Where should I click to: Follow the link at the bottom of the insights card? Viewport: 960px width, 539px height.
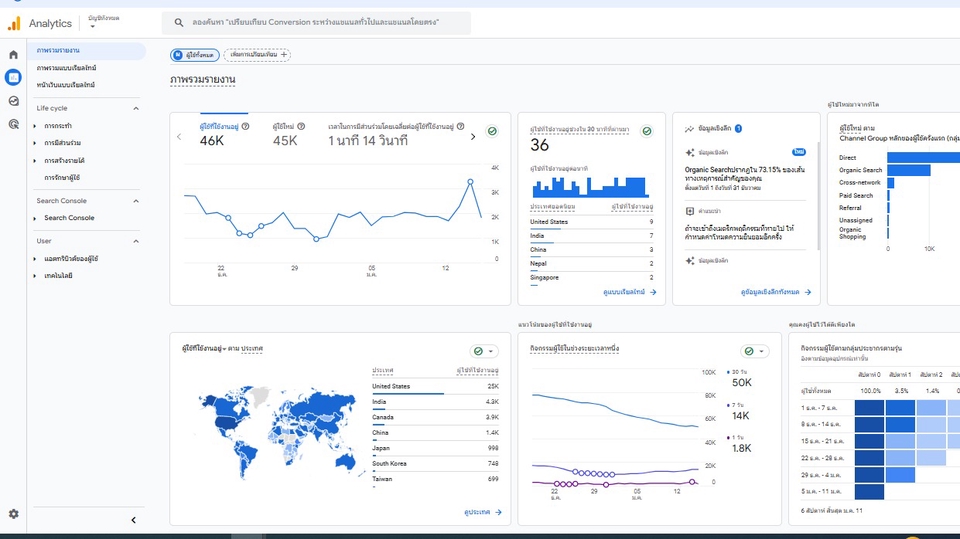(776, 292)
